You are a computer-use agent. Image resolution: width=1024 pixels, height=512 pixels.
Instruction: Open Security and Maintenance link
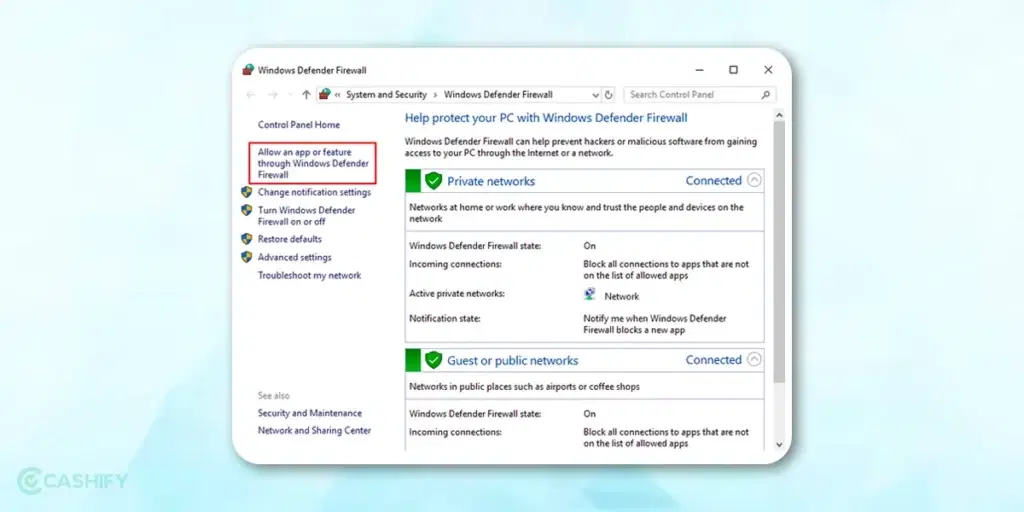pyautogui.click(x=310, y=413)
